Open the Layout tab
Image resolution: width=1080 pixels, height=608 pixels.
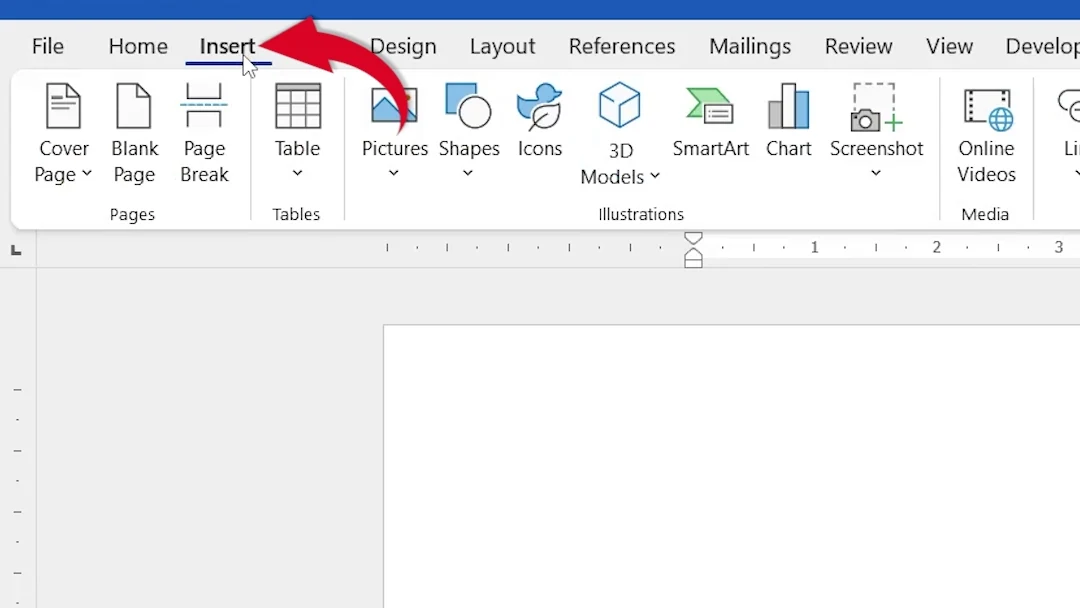coord(502,46)
